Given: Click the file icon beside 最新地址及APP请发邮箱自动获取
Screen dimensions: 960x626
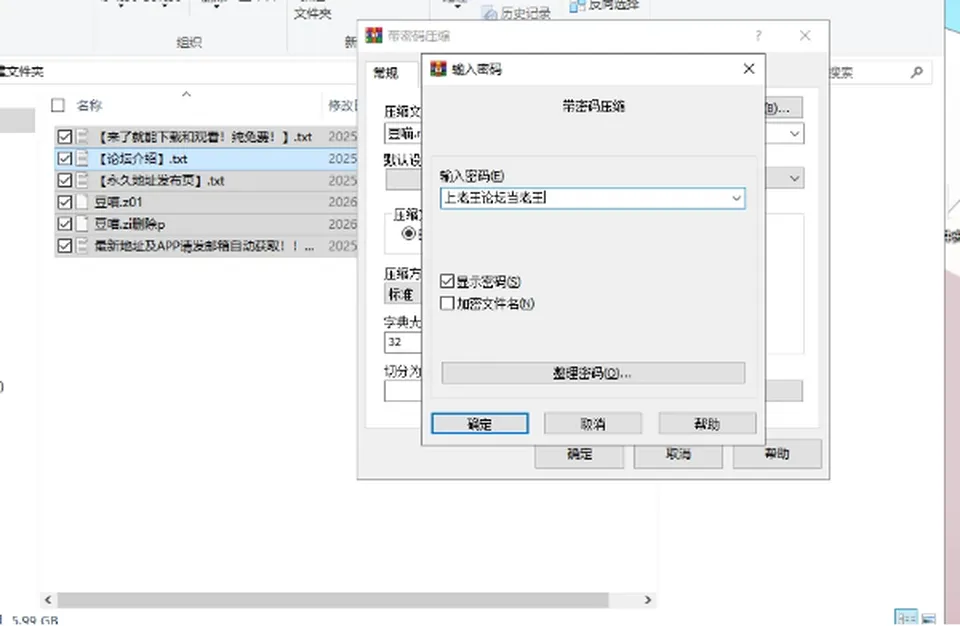Looking at the screenshot, I should [x=82, y=246].
